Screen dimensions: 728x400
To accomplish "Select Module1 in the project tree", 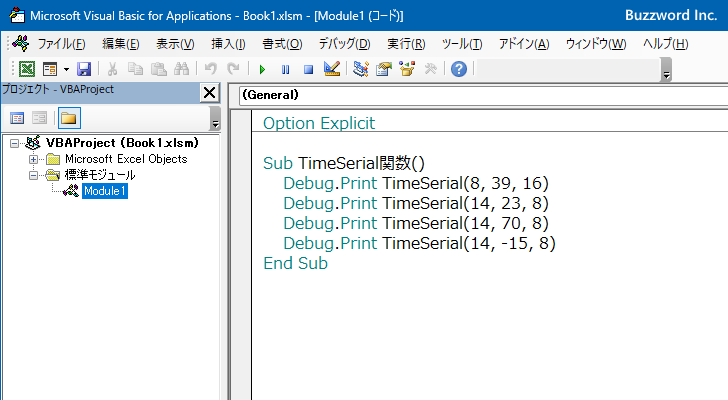I will (105, 191).
